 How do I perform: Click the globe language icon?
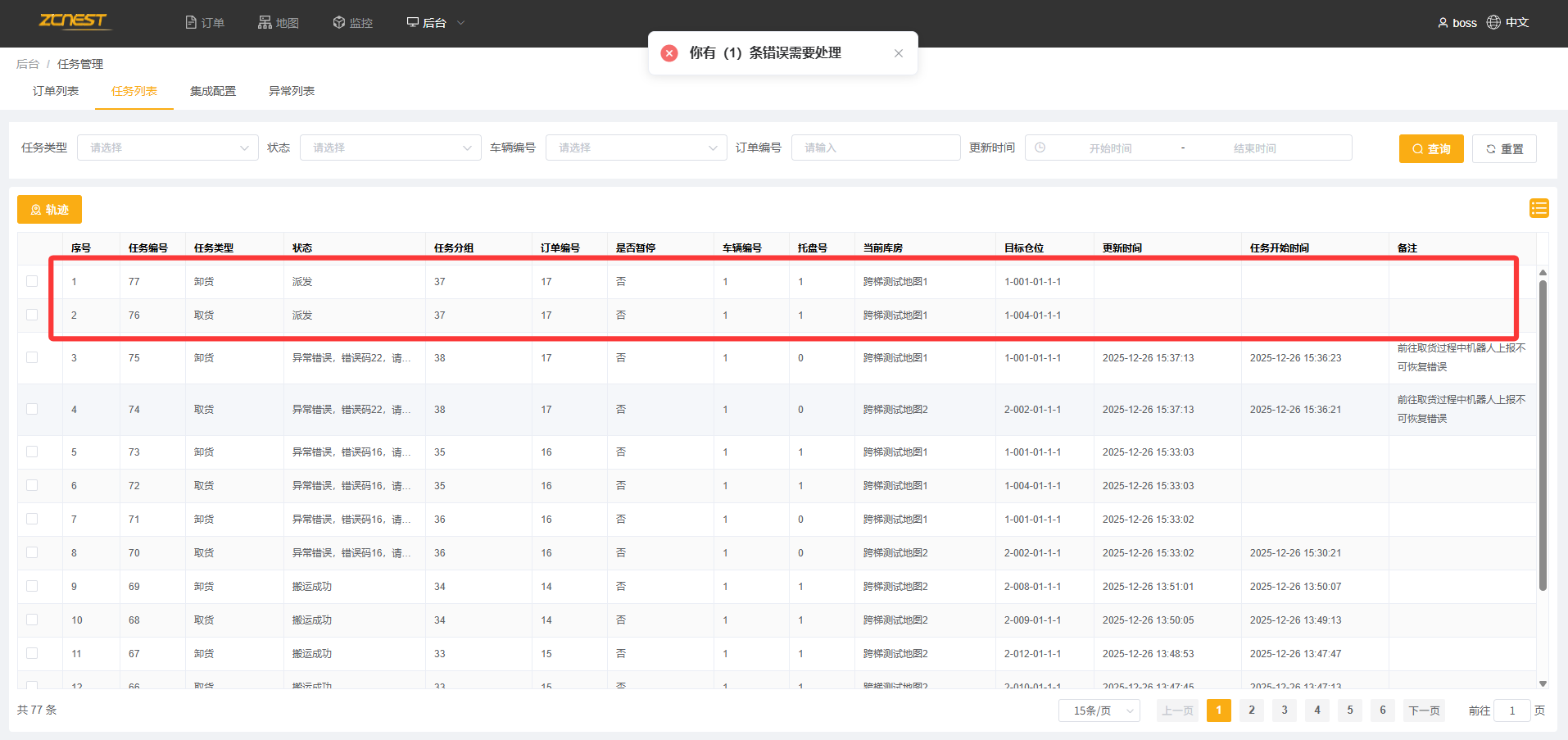(1493, 22)
